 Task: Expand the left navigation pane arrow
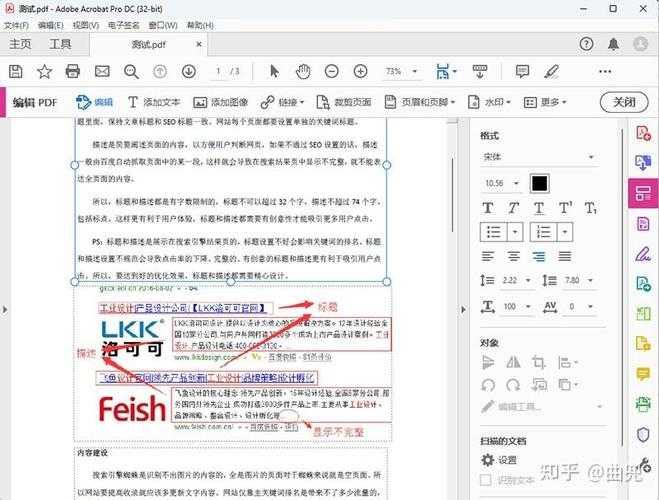coord(5,310)
